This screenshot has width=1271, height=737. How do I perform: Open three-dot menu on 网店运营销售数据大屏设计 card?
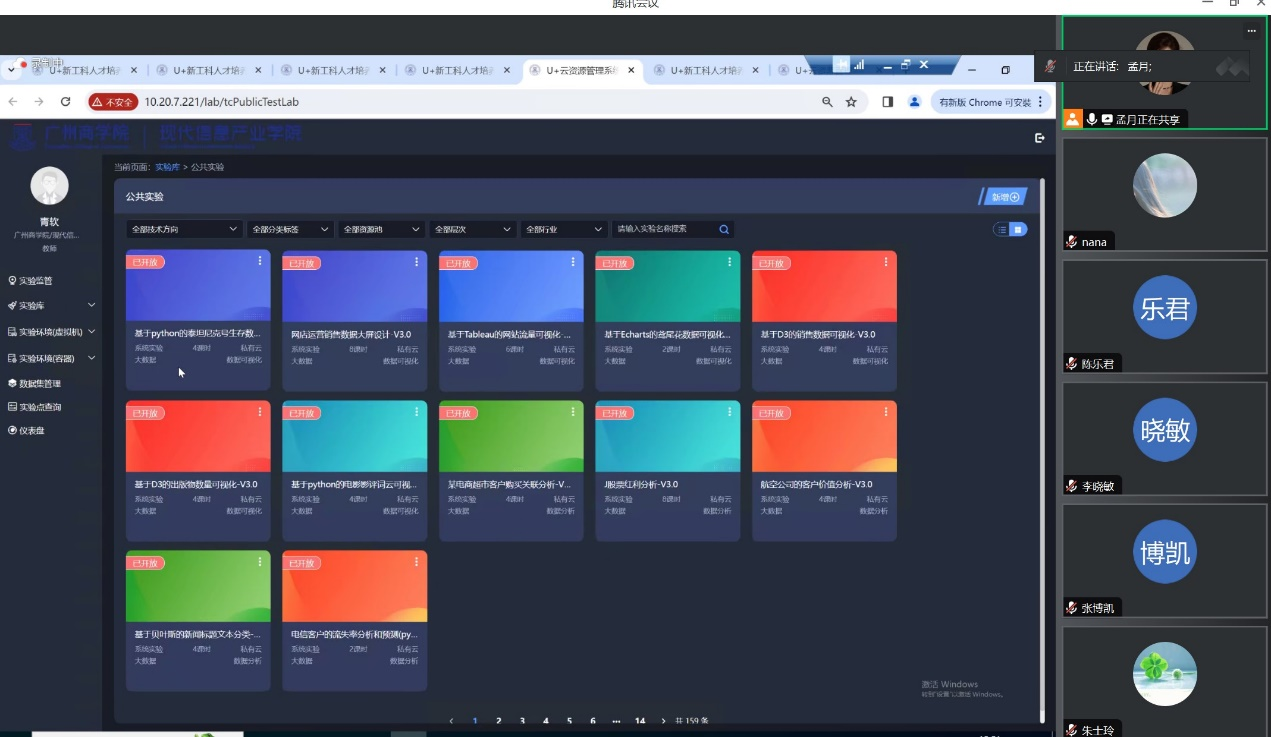coord(417,261)
